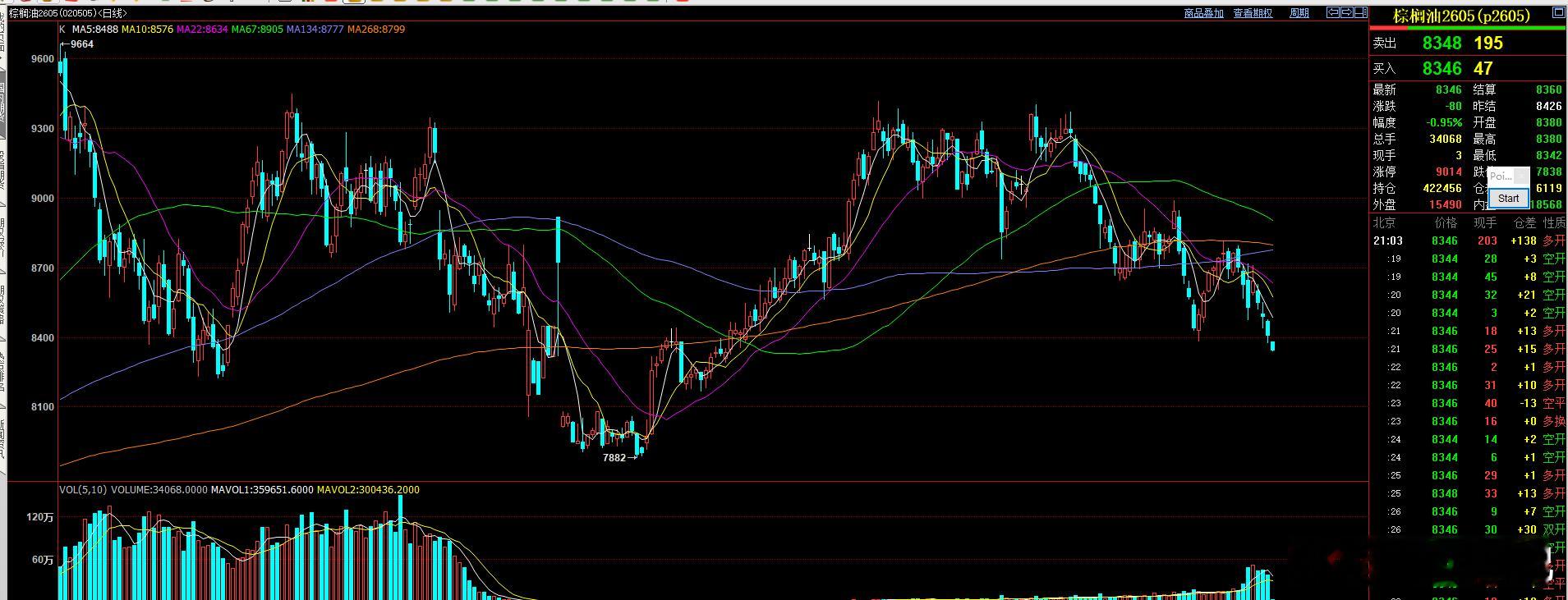This screenshot has height=600, width=1568.
Task: Select the 21:03 trade row with 203 lots
Action: point(1469,240)
